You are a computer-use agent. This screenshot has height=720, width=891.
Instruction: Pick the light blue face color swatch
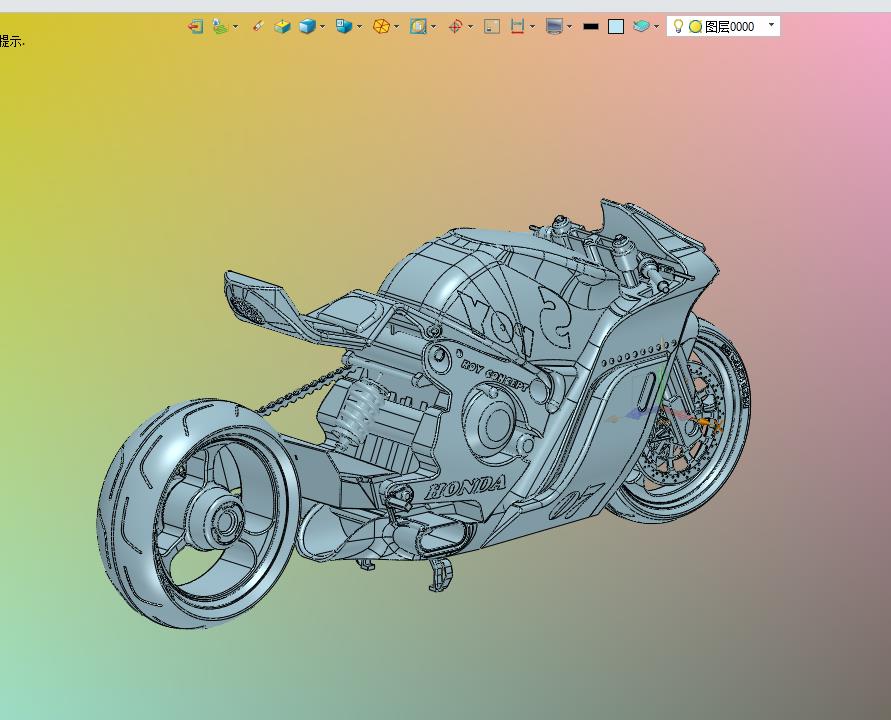click(x=616, y=27)
